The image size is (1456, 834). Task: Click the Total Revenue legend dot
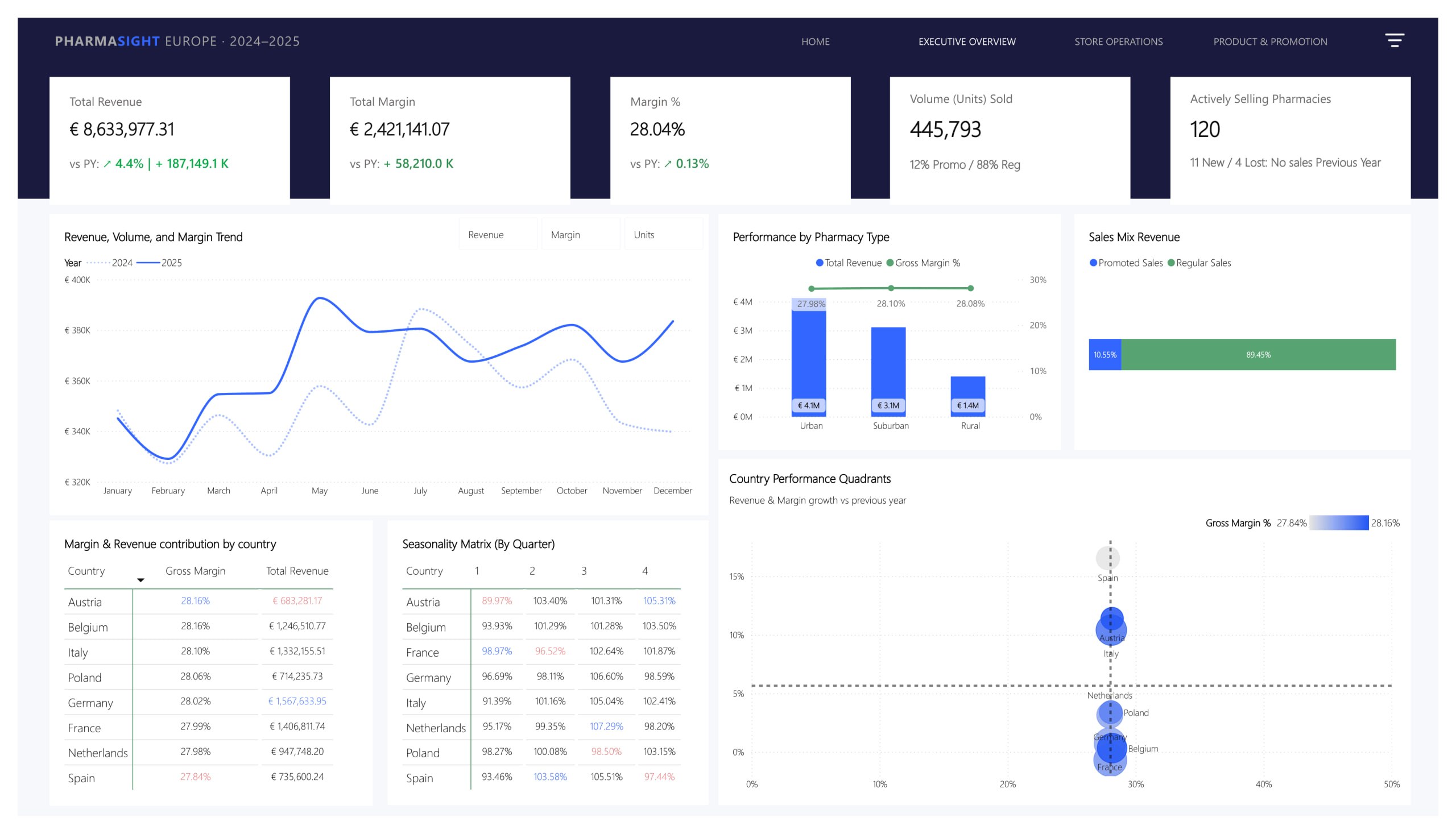(x=820, y=263)
